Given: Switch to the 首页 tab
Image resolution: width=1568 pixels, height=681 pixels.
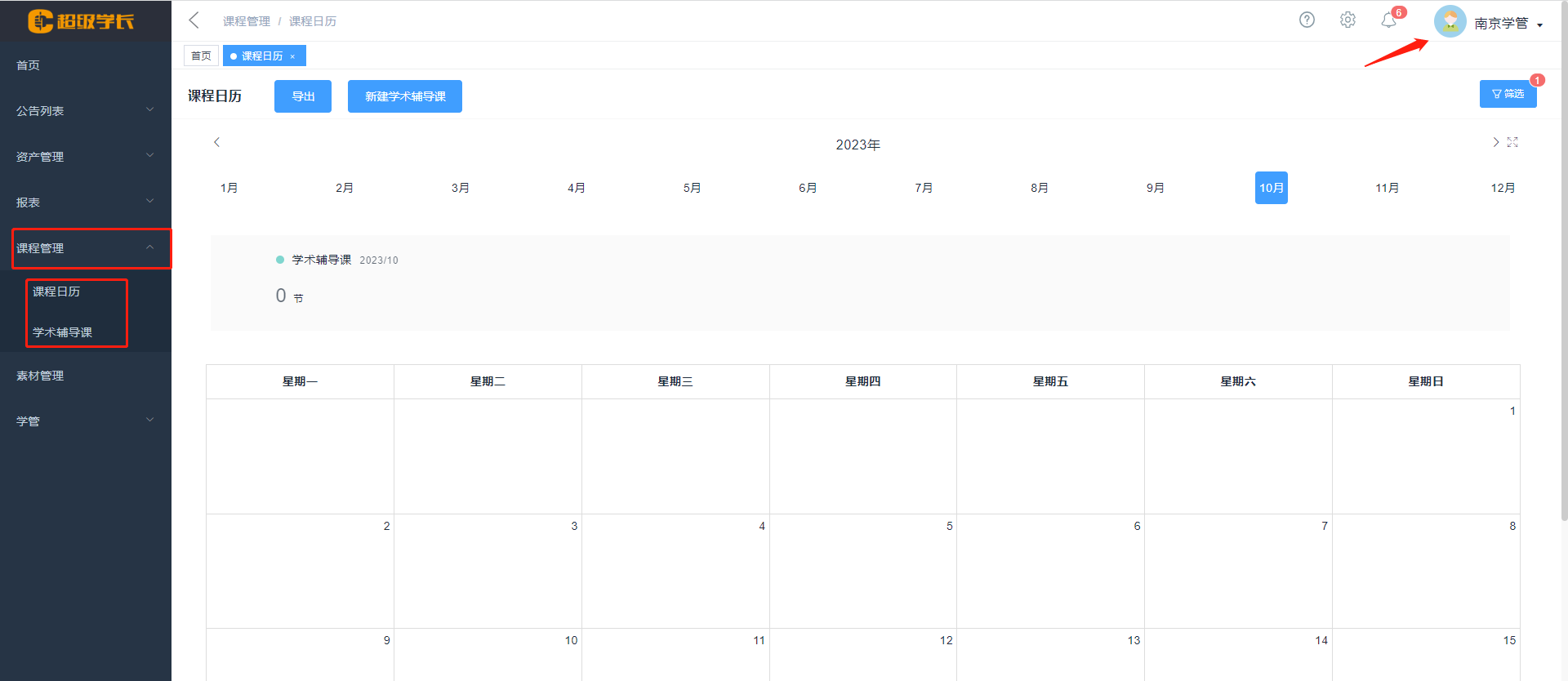Looking at the screenshot, I should [201, 56].
